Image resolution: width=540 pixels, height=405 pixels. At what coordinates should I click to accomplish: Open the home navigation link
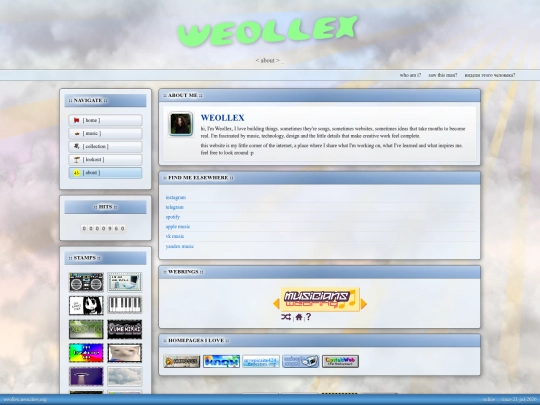[105, 120]
